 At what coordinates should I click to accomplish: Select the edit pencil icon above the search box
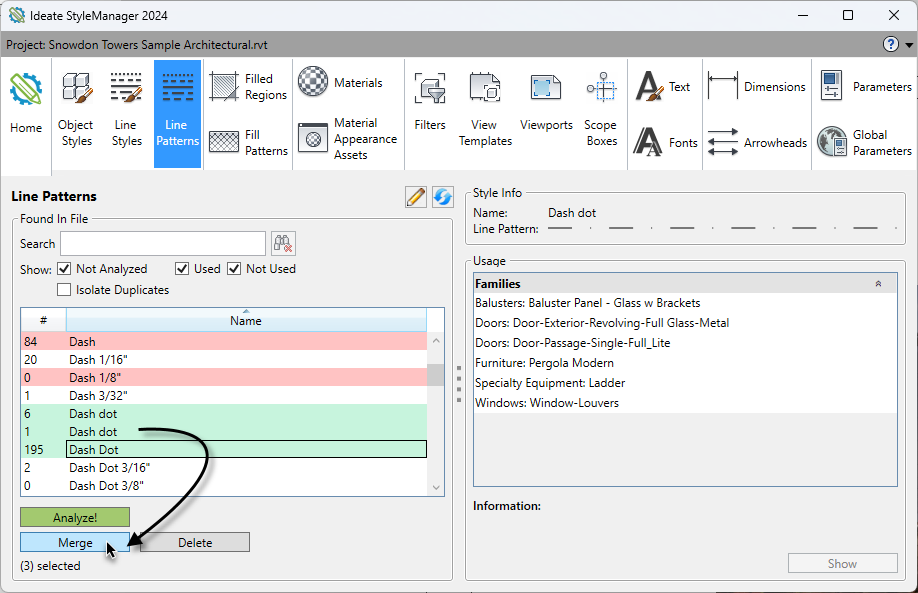pyautogui.click(x=416, y=196)
